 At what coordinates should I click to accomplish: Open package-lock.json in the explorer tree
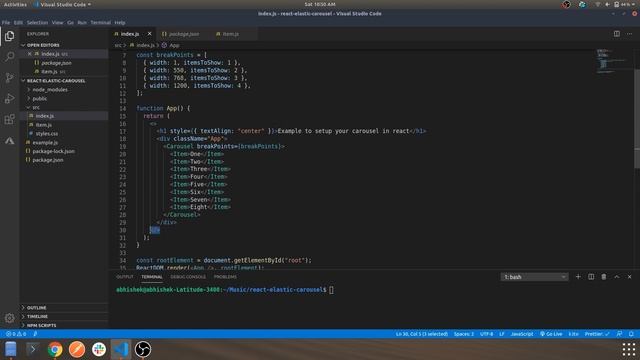(x=53, y=151)
